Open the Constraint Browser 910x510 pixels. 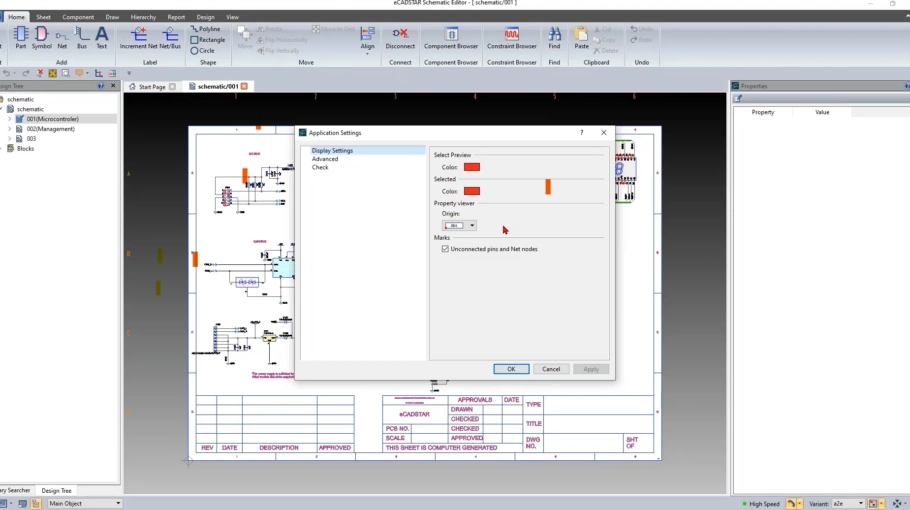512,37
